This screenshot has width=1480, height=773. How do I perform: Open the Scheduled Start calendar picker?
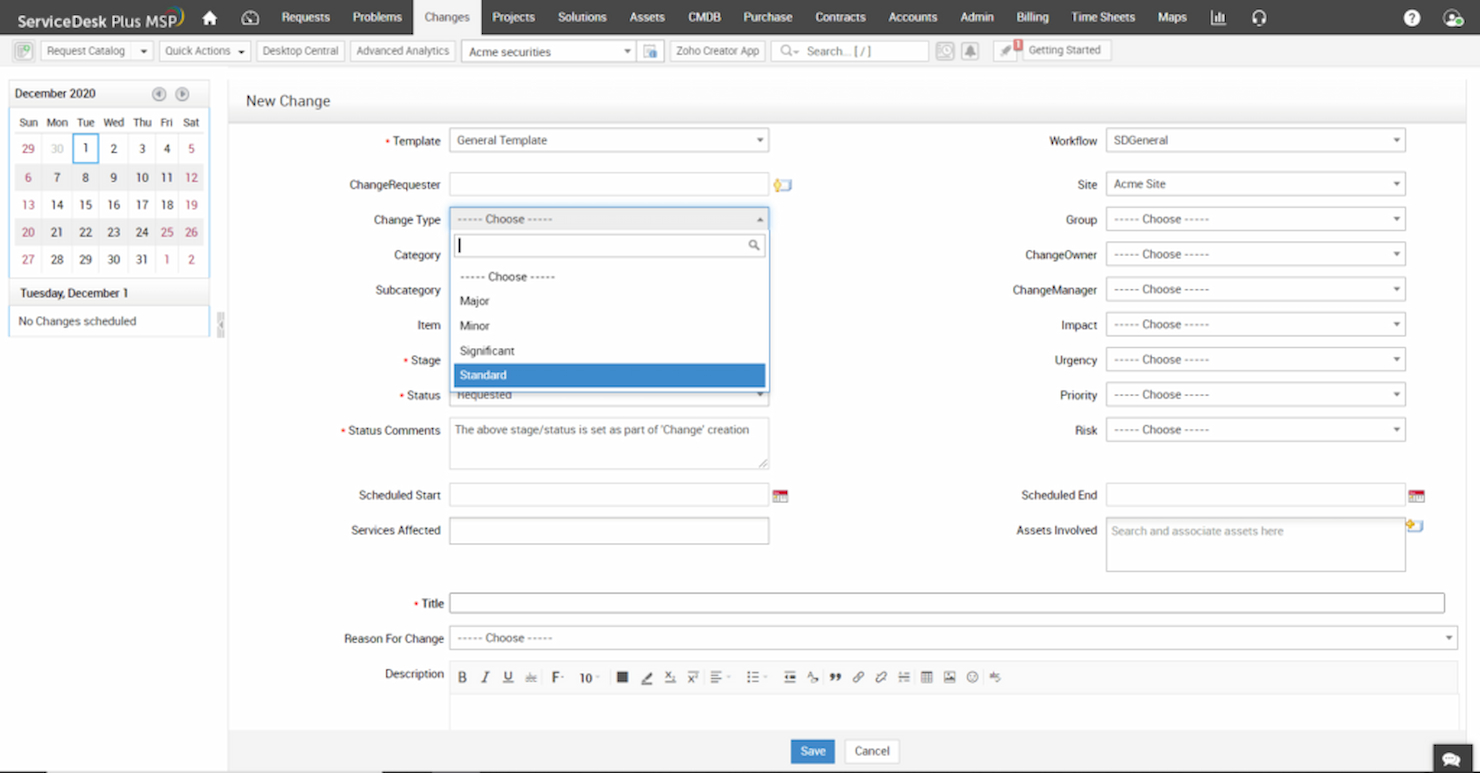click(x=780, y=494)
